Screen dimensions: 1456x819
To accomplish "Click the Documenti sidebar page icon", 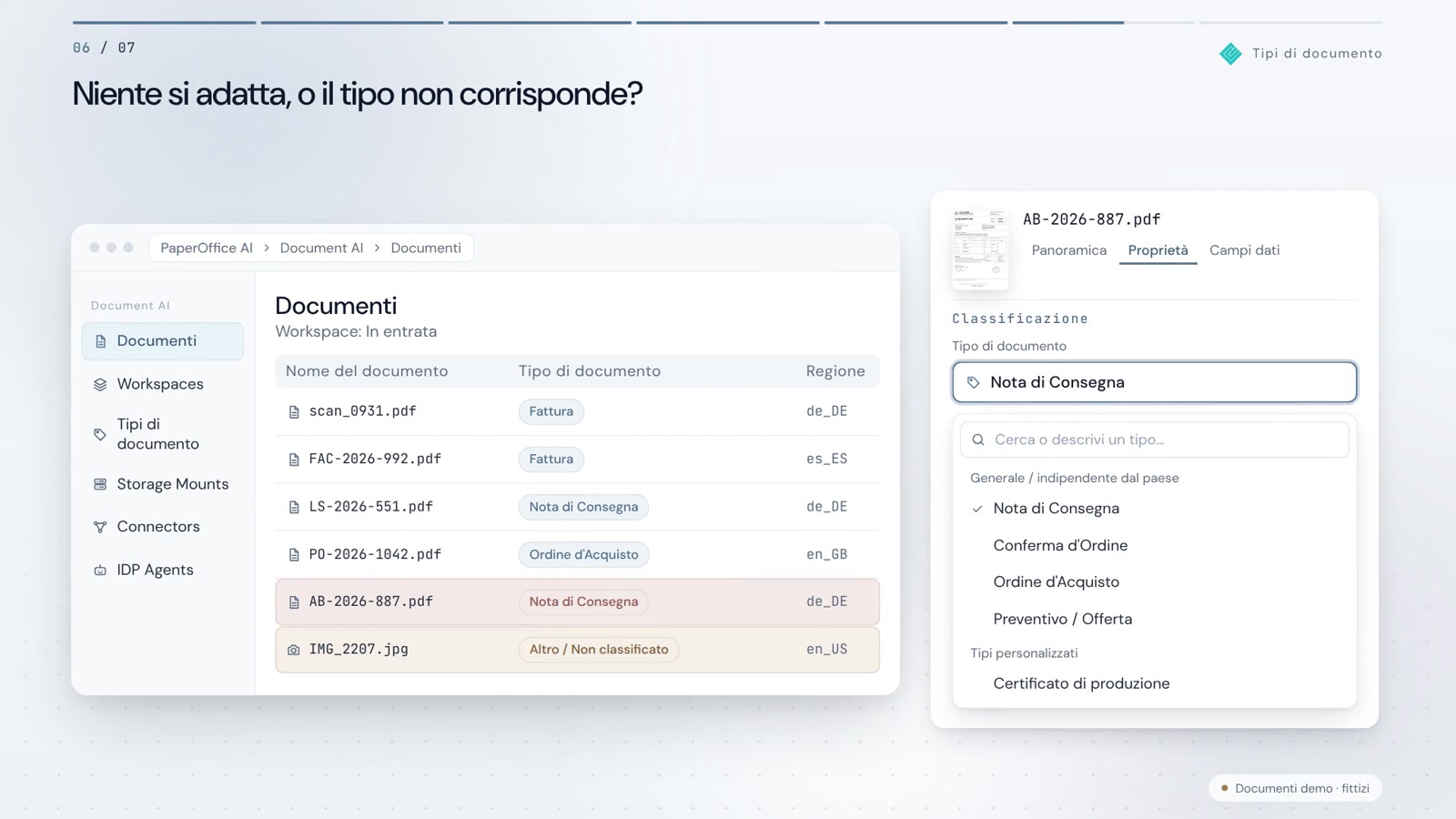I will click(x=101, y=341).
